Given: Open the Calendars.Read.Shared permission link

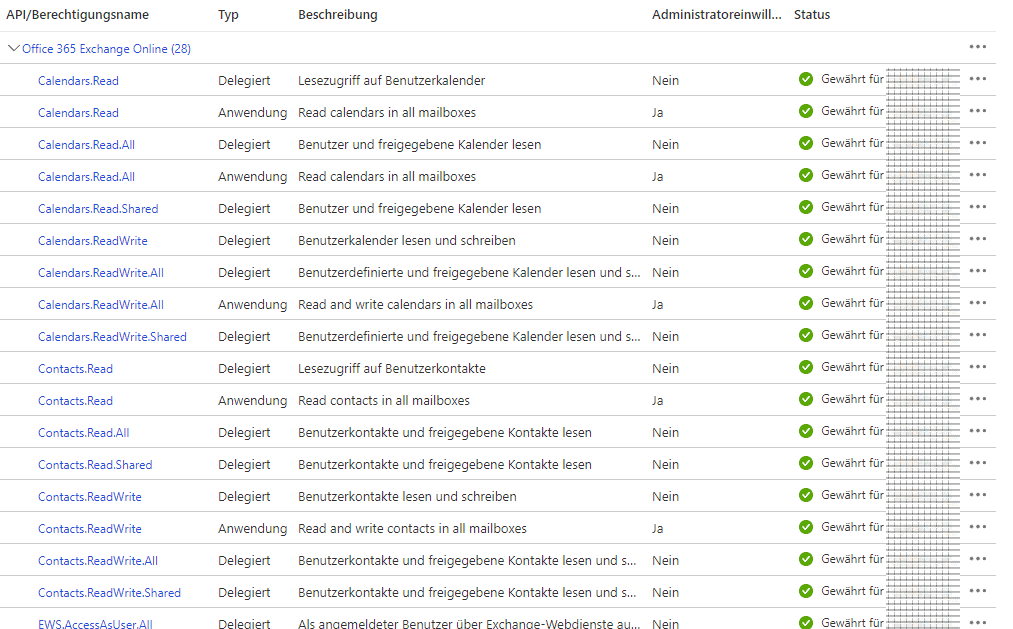Looking at the screenshot, I should (98, 209).
